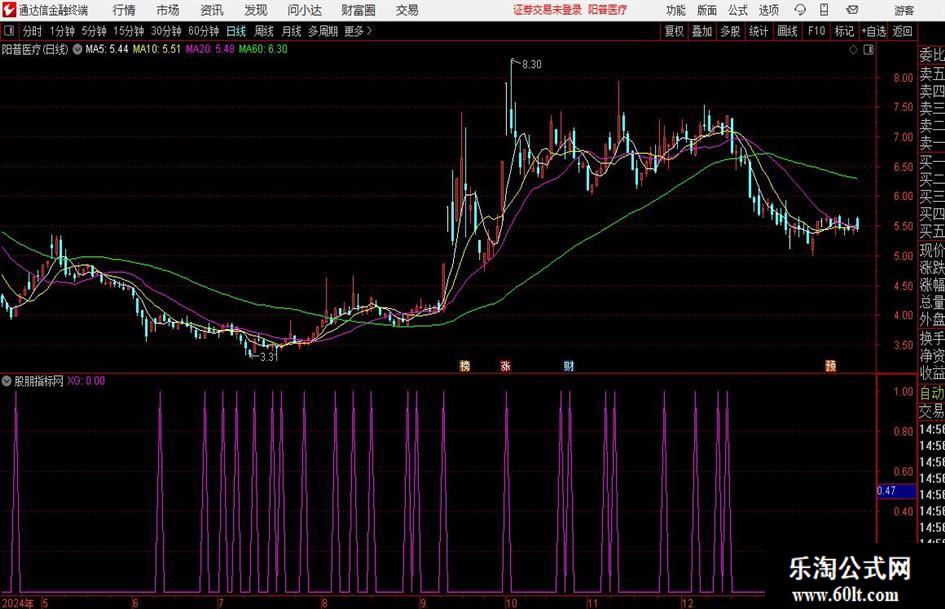Expand the 更多 periods dropdown
Screen dimensions: 945x609
point(358,31)
